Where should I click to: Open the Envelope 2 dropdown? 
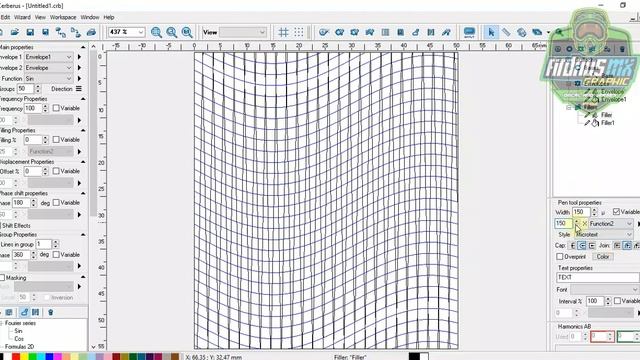[x=49, y=68]
